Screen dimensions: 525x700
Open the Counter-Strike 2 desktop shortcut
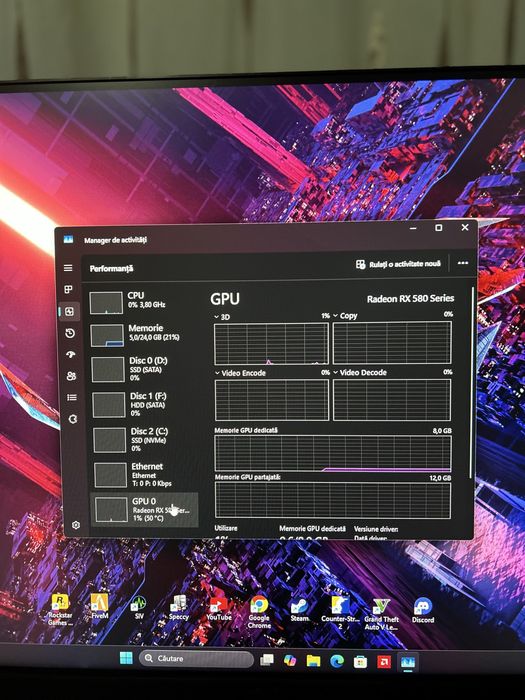click(x=340, y=613)
